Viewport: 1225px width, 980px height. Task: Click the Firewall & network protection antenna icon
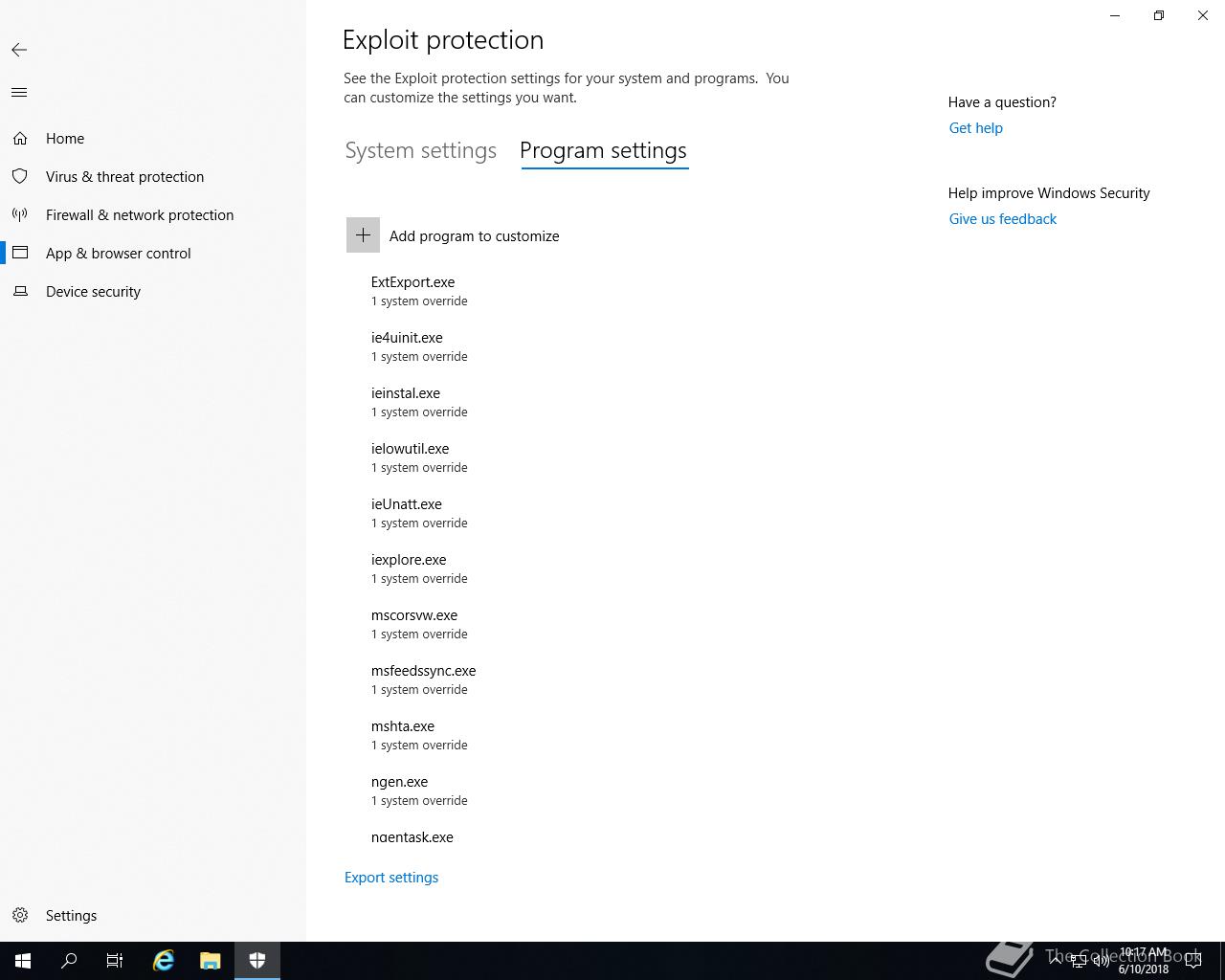point(20,215)
